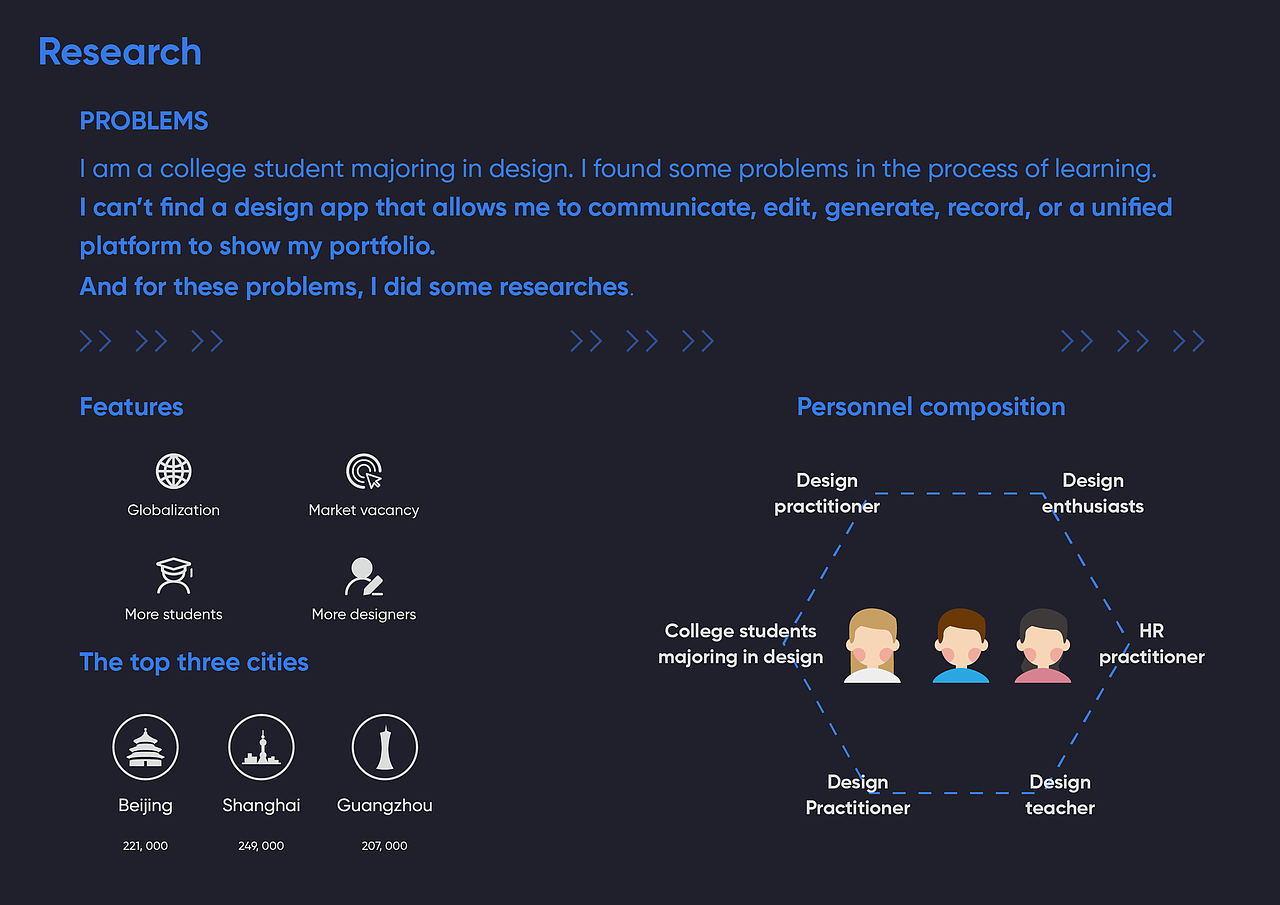Click the HR practitioner label

point(1152,644)
